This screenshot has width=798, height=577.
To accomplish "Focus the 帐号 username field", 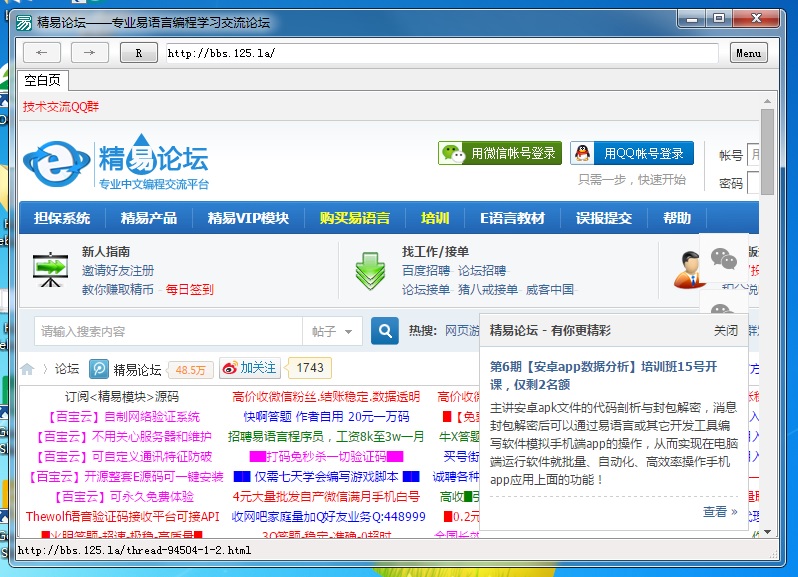I will coord(753,154).
